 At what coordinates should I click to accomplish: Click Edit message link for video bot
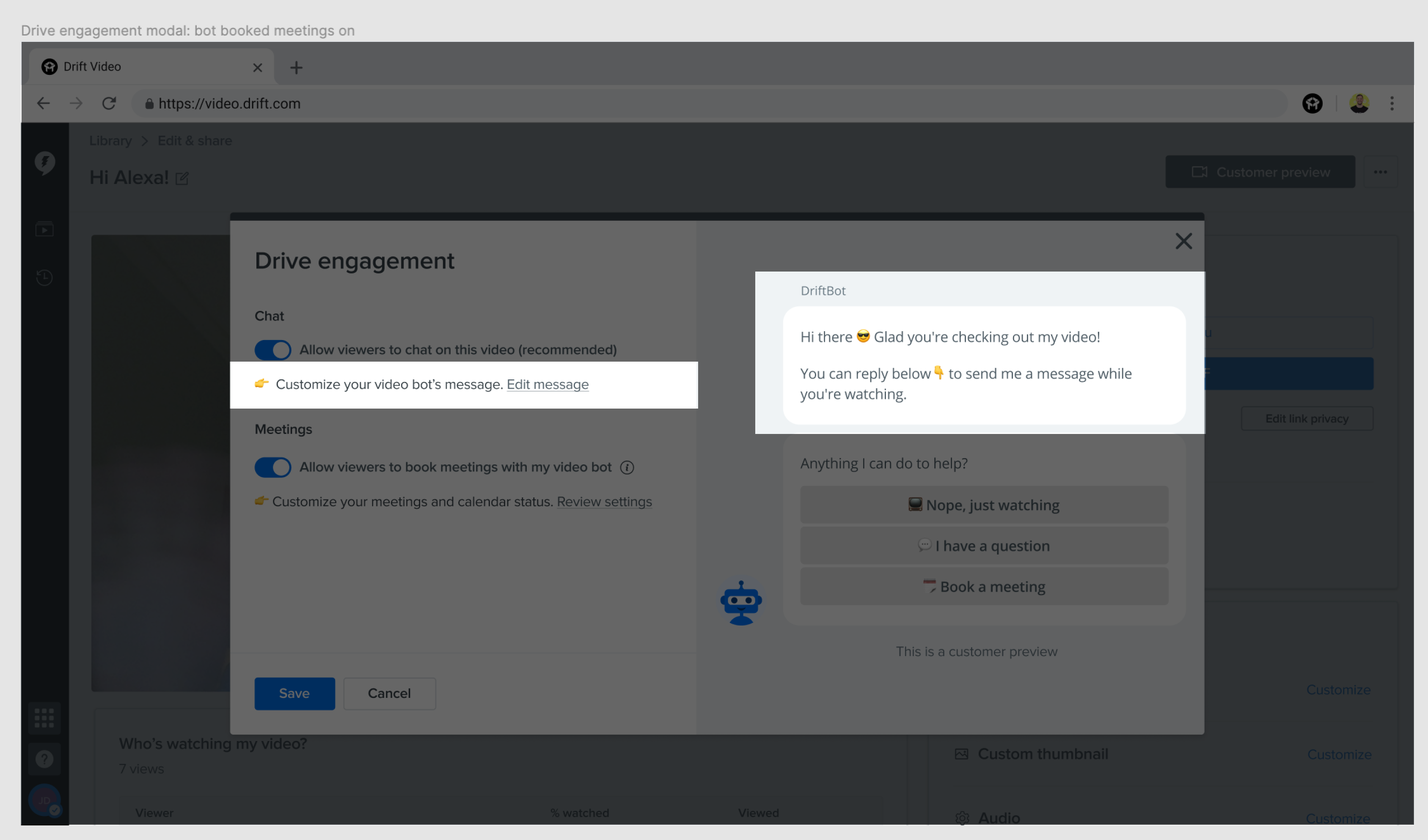pos(548,383)
